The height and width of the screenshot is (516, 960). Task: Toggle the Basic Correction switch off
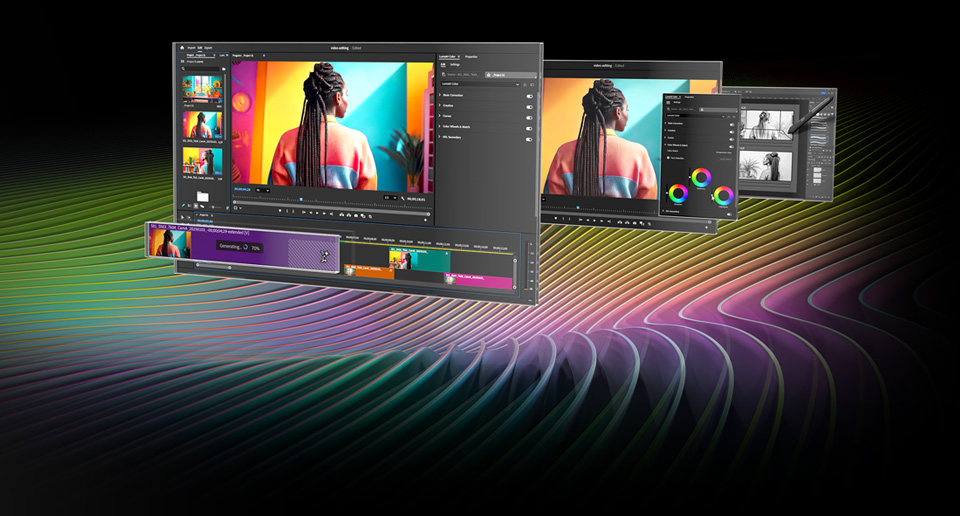point(529,96)
